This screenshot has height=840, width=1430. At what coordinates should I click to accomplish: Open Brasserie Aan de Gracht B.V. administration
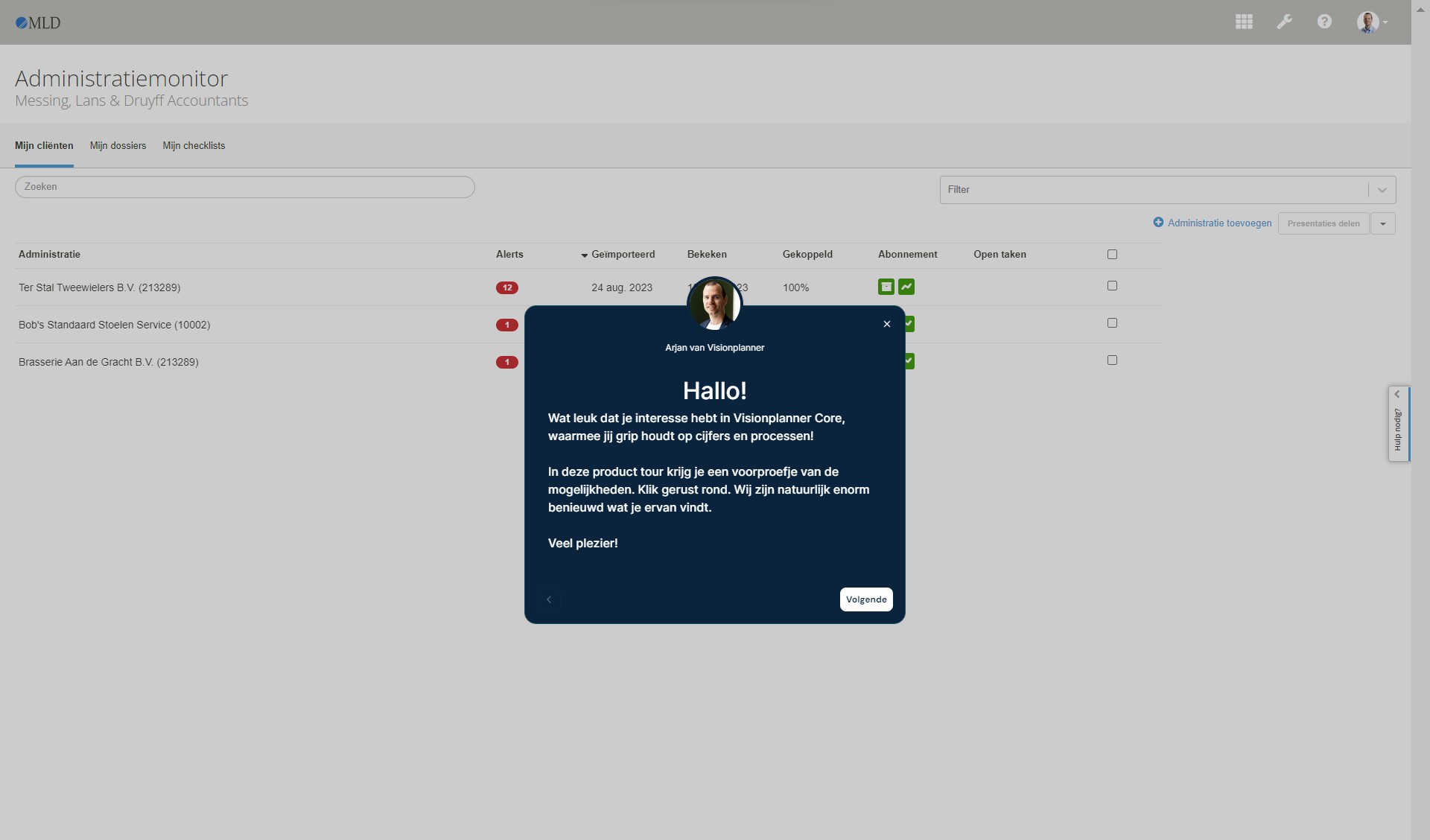pos(108,362)
